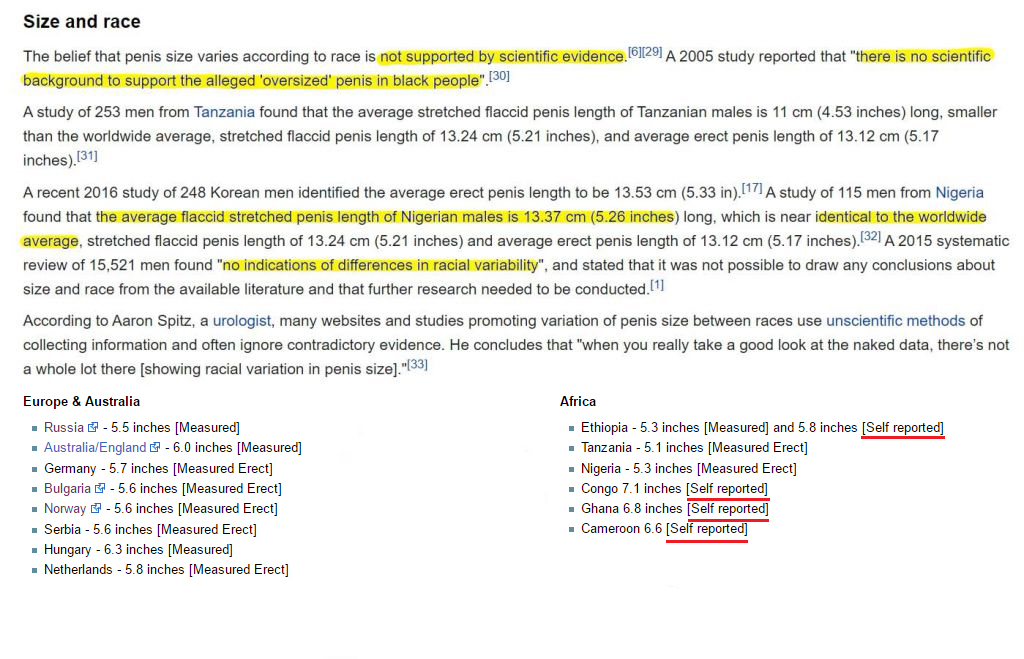Open the Bulgaria link in the Europe list
Viewport: 1024px width, 659px height.
coord(67,489)
